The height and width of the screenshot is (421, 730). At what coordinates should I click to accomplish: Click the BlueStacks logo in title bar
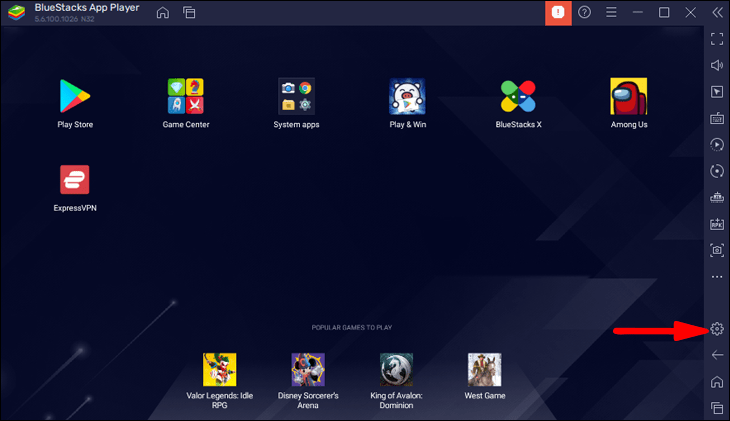17,13
